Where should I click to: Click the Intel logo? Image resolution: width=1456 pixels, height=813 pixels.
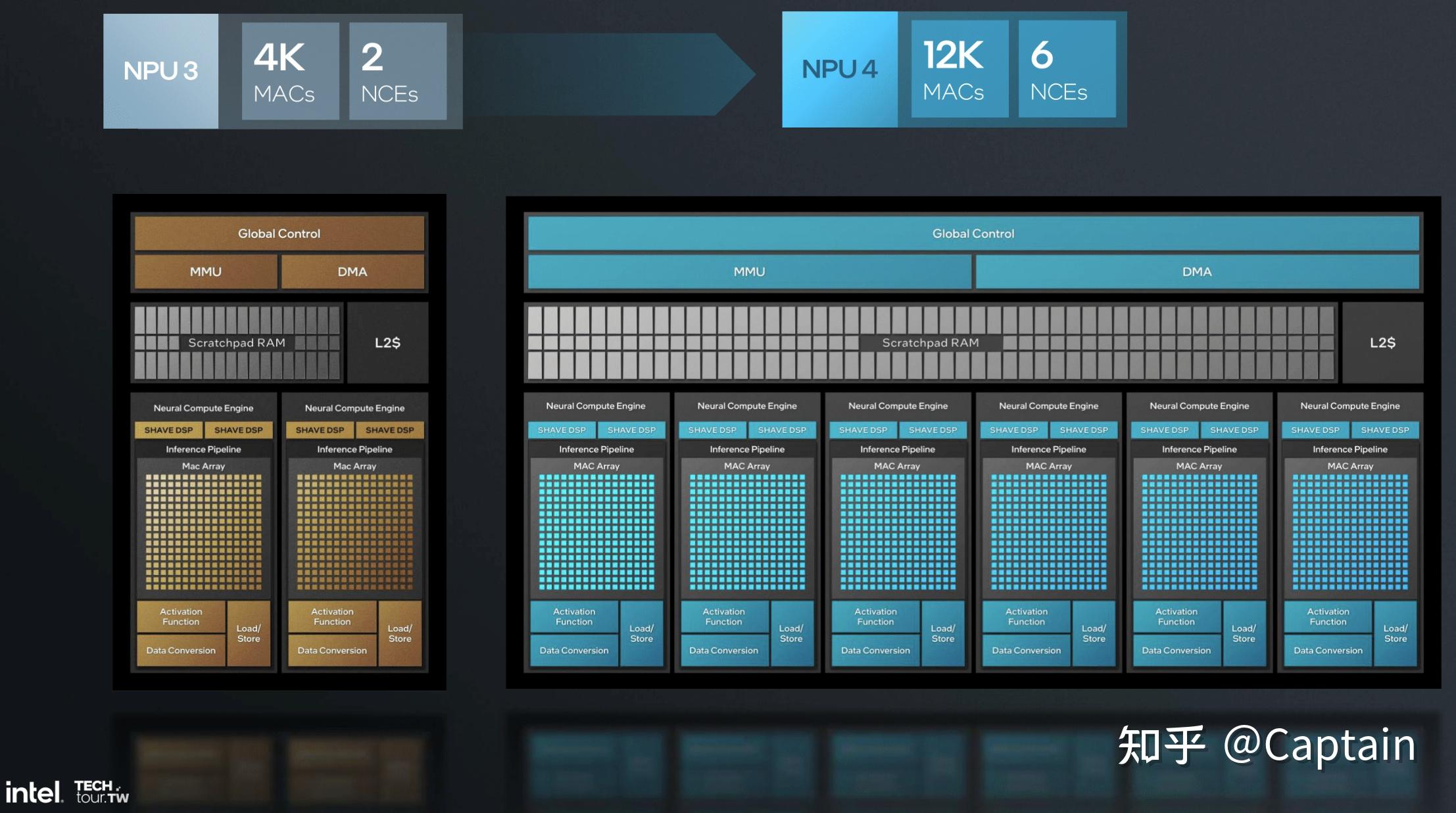point(34,792)
